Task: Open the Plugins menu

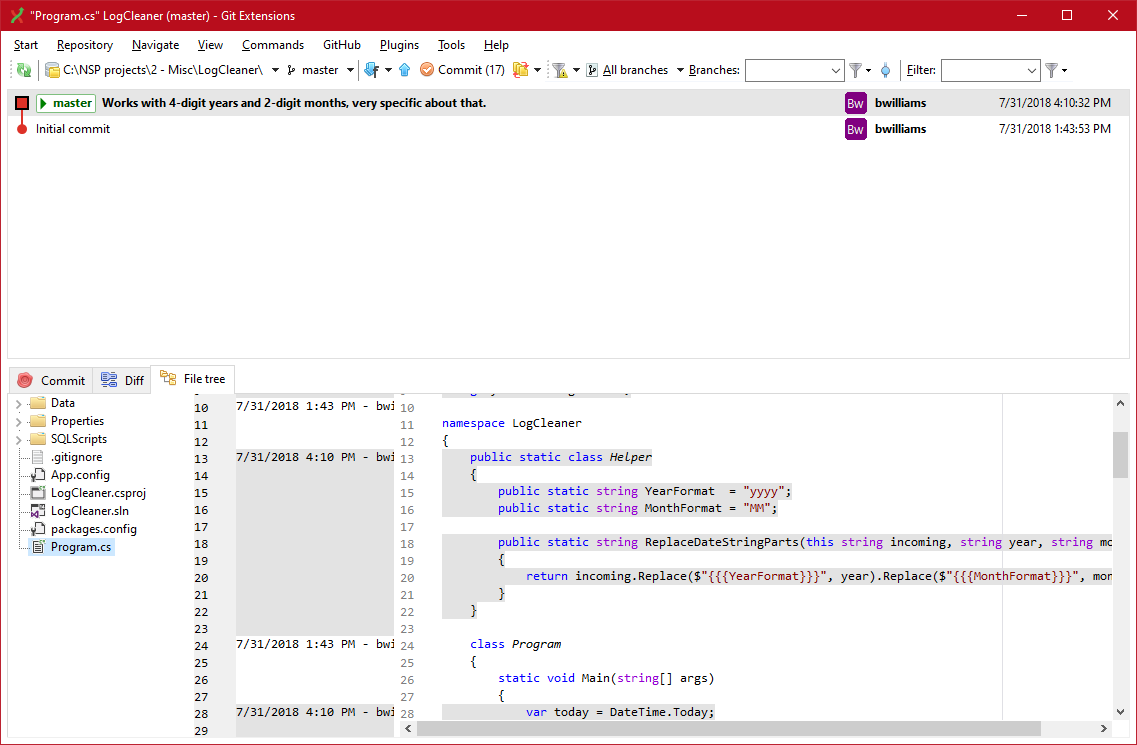Action: (399, 45)
